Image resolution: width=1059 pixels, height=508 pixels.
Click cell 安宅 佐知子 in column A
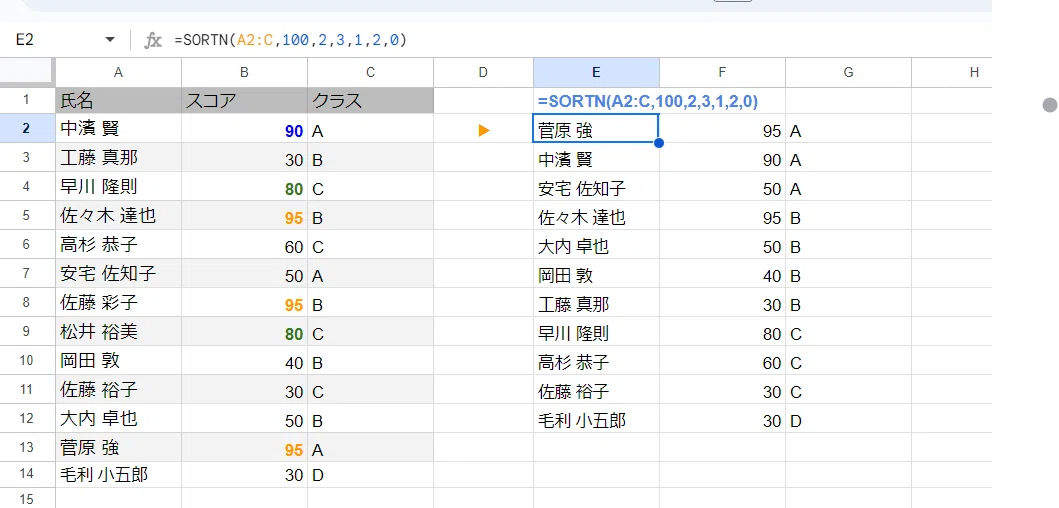(x=118, y=274)
